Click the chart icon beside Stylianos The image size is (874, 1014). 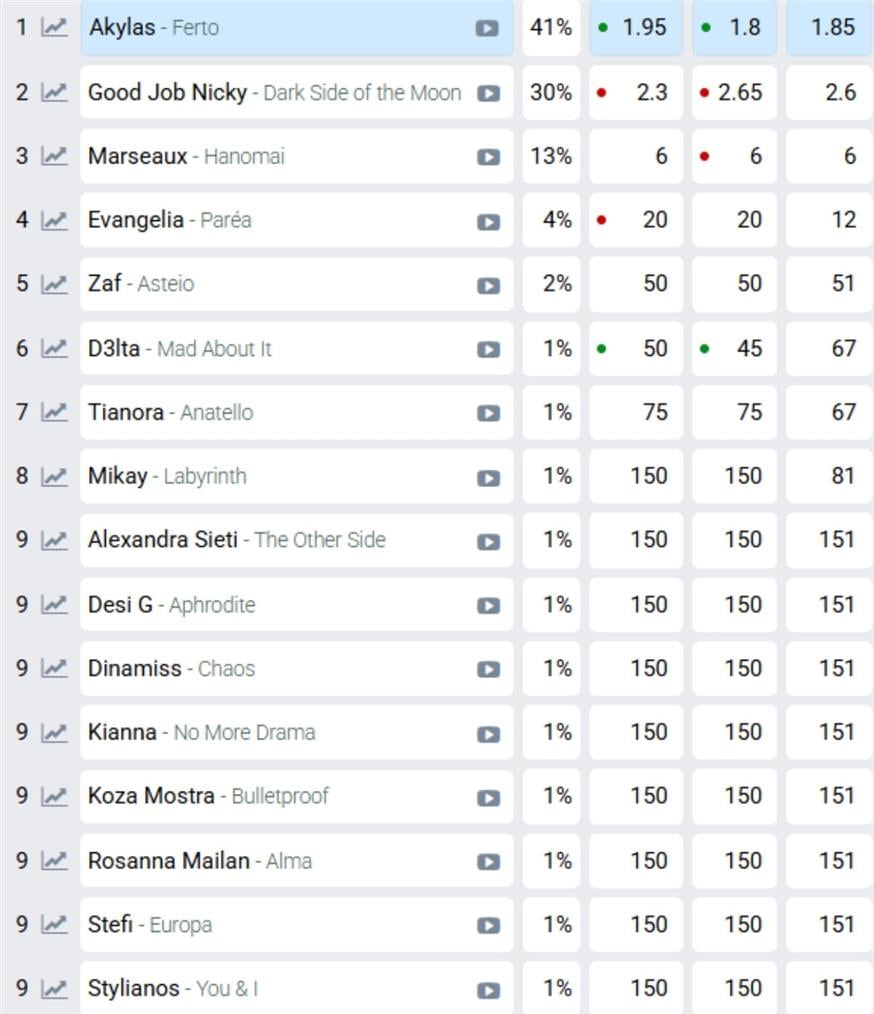pyautogui.click(x=54, y=989)
